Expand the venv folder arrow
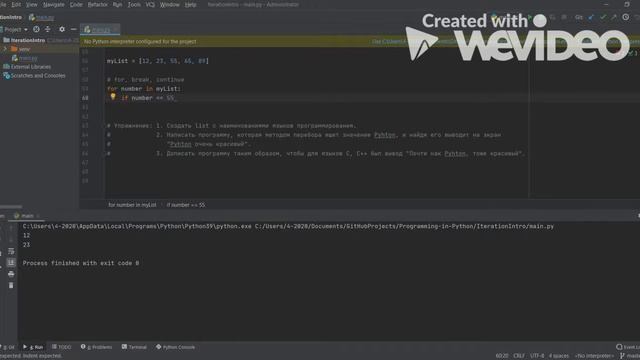 [x=5, y=49]
